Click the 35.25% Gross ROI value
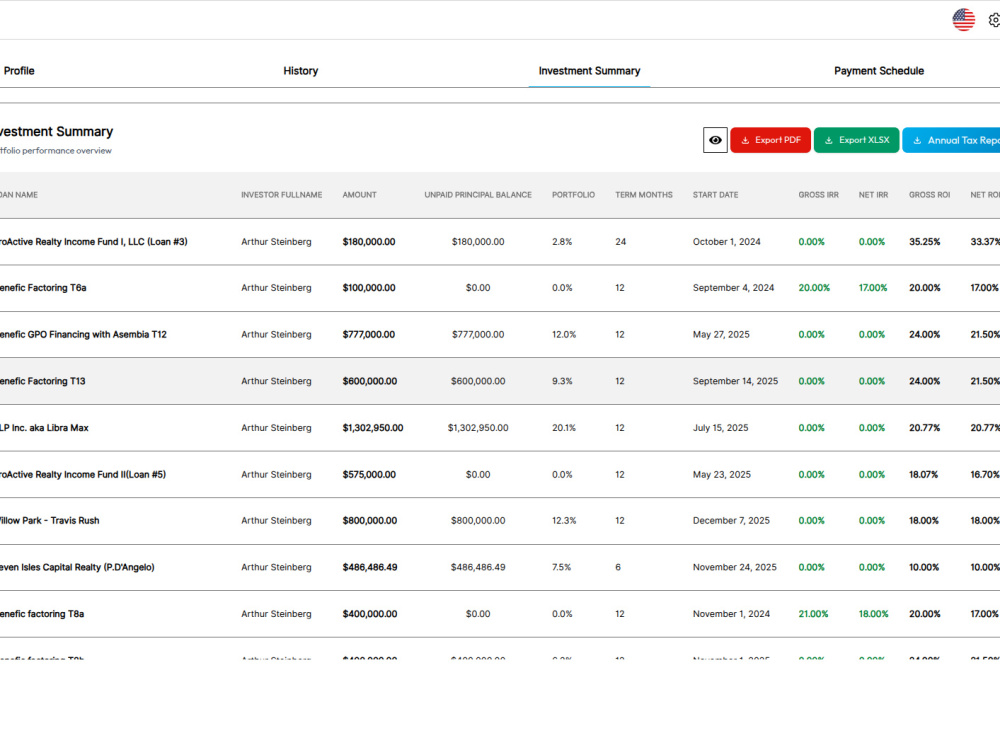Viewport: 1000px width, 750px height. point(925,242)
